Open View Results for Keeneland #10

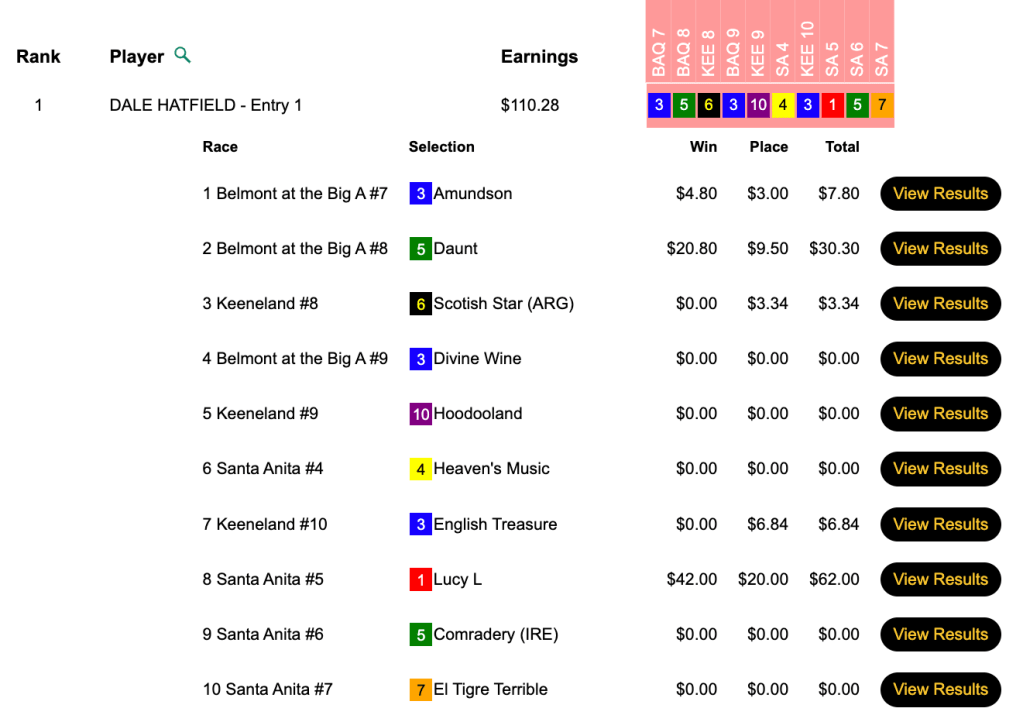click(940, 524)
